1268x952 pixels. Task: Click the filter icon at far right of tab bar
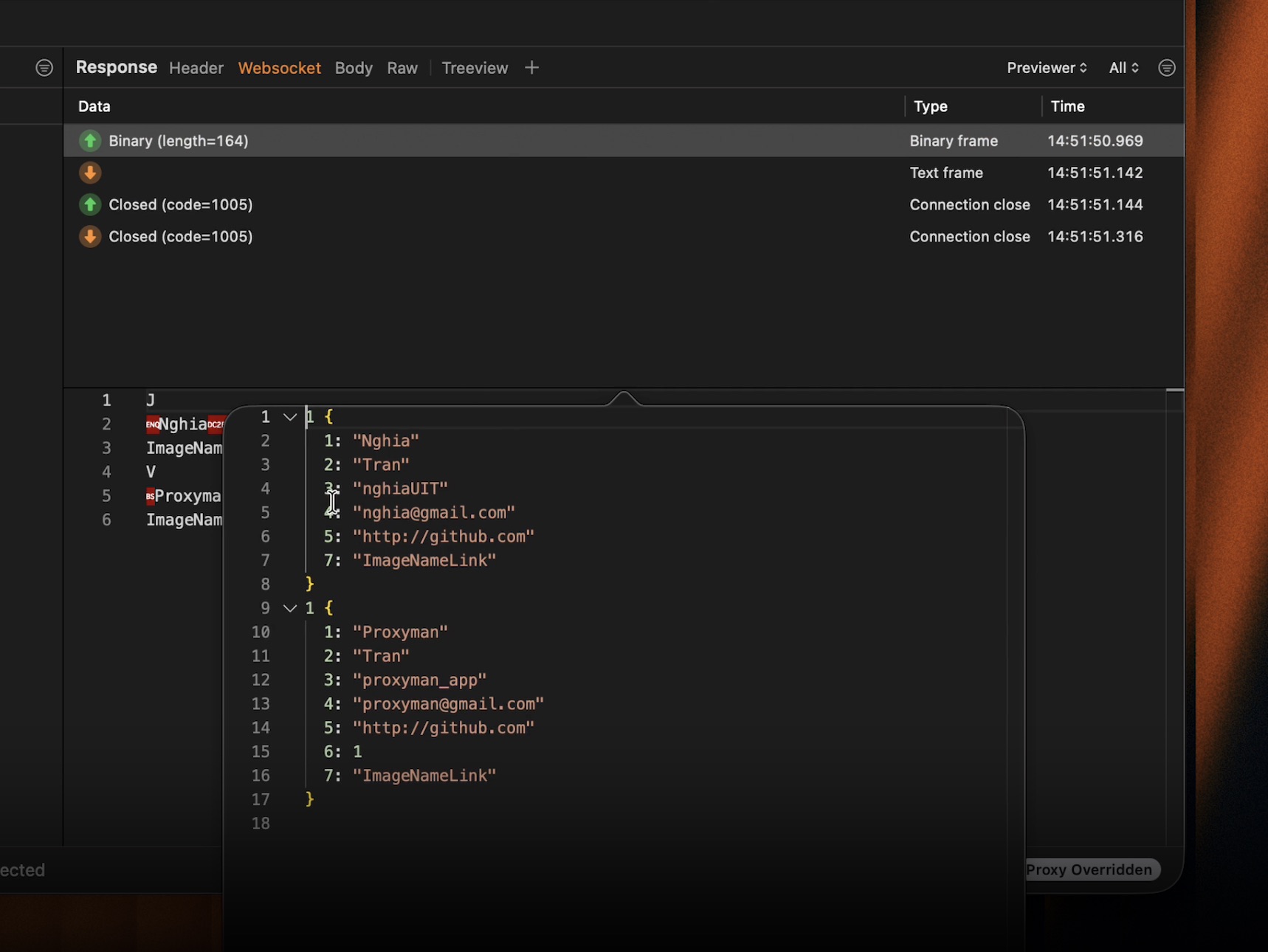tap(1166, 68)
